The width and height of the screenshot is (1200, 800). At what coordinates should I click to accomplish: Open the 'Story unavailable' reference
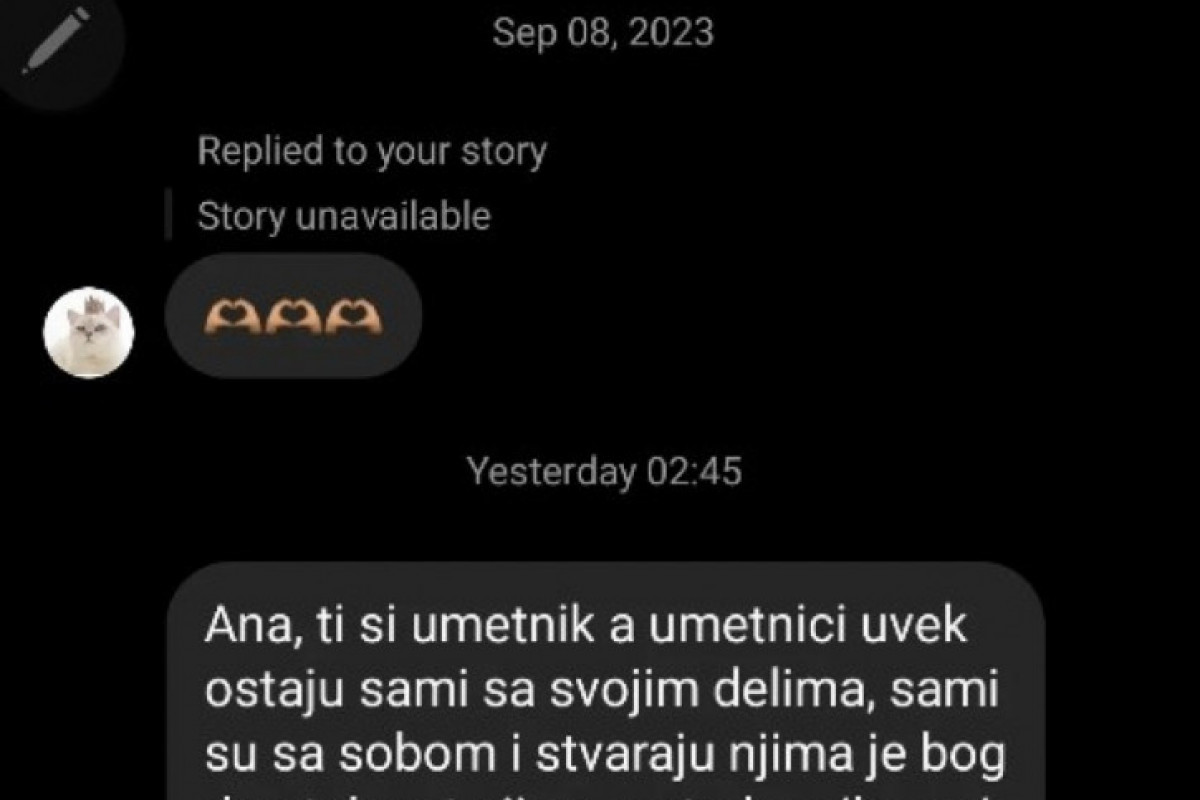(344, 216)
